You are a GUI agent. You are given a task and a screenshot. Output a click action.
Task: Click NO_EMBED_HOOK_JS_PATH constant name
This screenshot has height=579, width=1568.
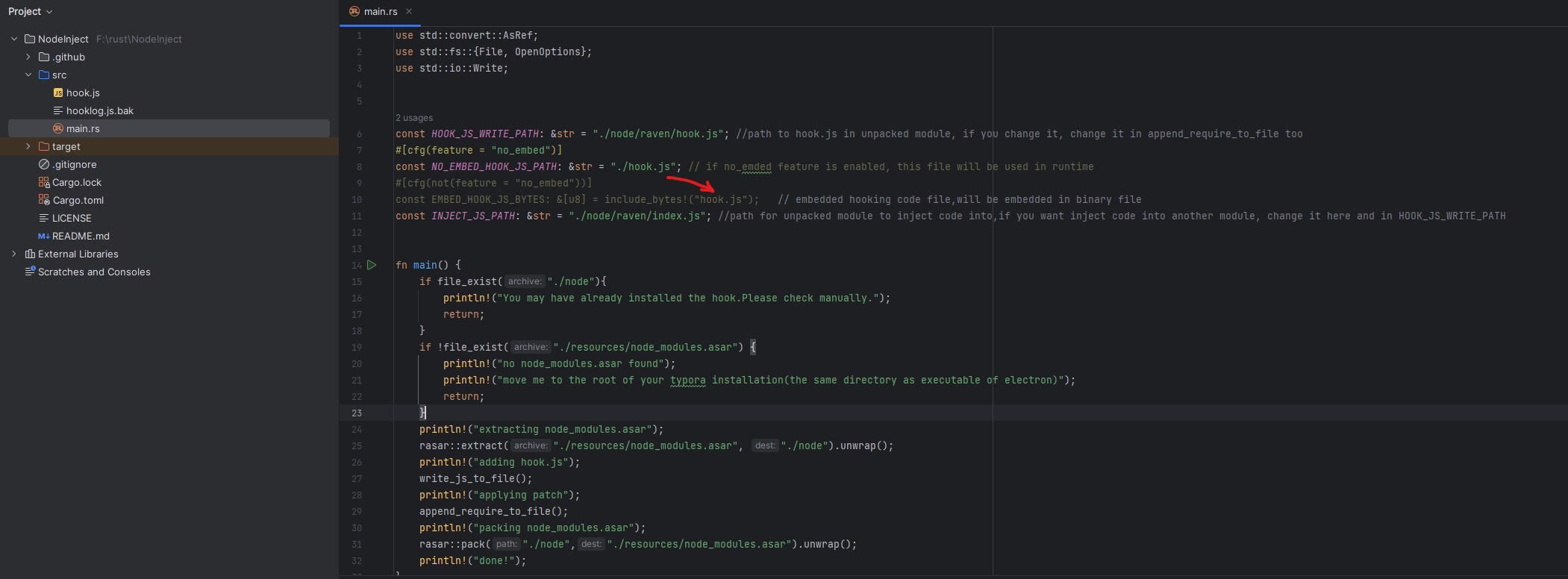pos(494,167)
